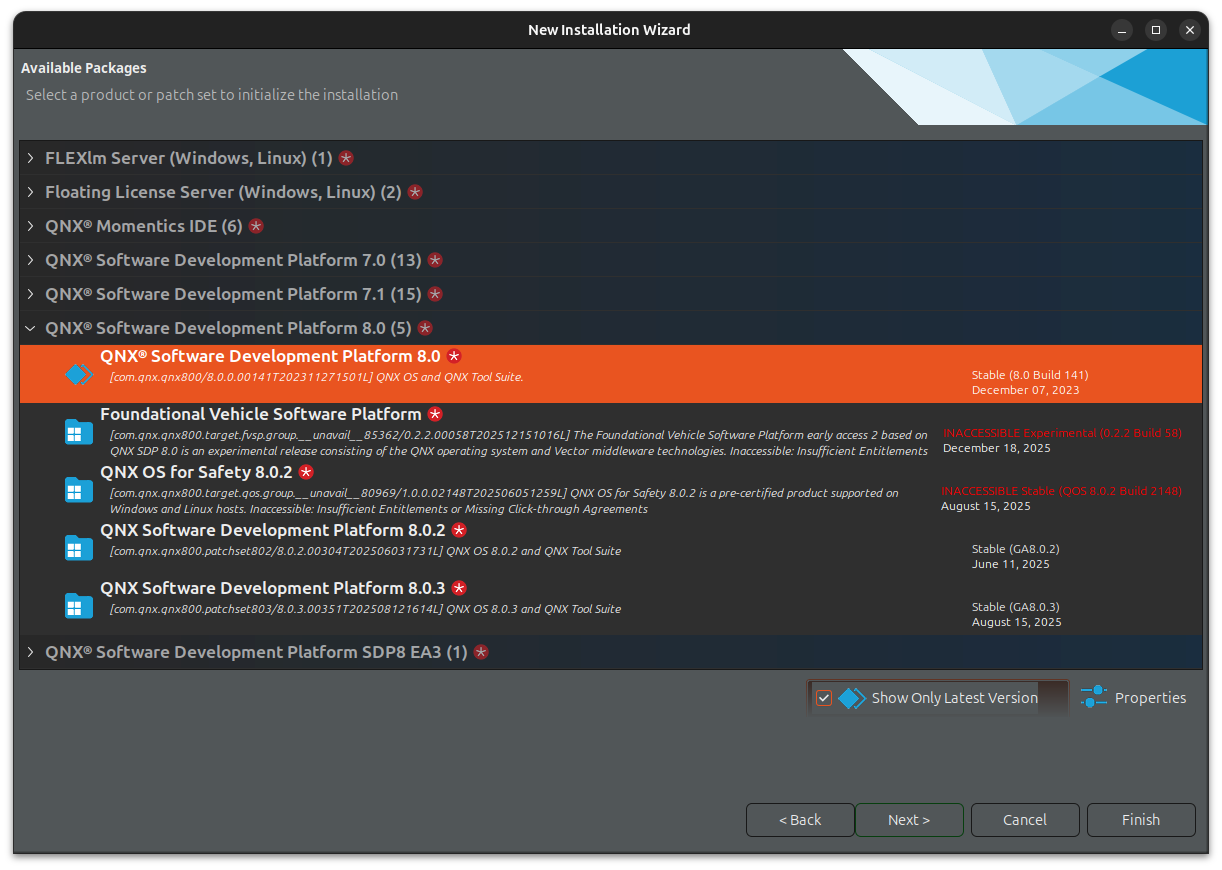This screenshot has height=870, width=1222.
Task: Expand the FLEXlm Server group
Action: pos(31,158)
